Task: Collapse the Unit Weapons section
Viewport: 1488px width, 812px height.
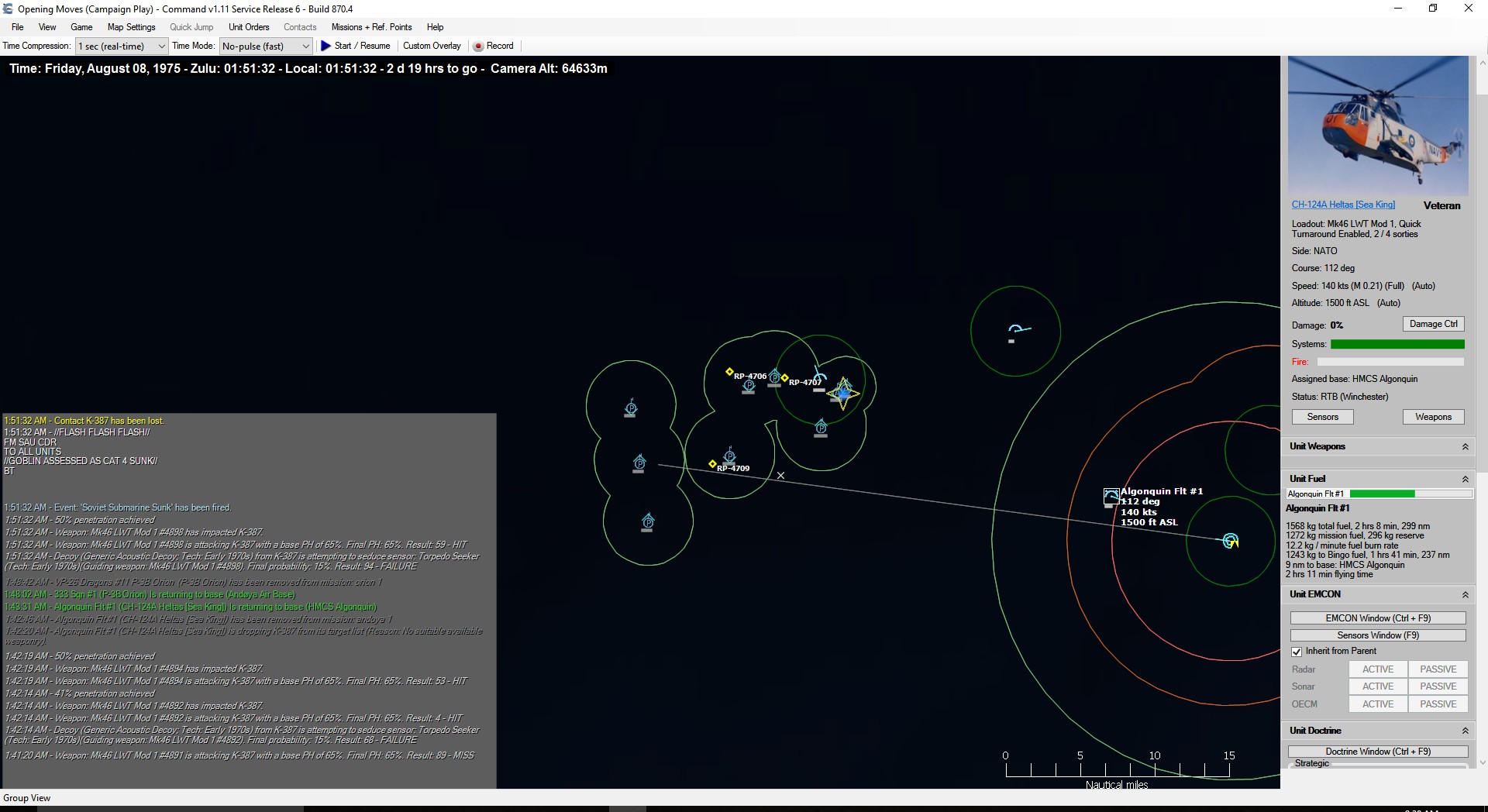Action: (x=1465, y=447)
